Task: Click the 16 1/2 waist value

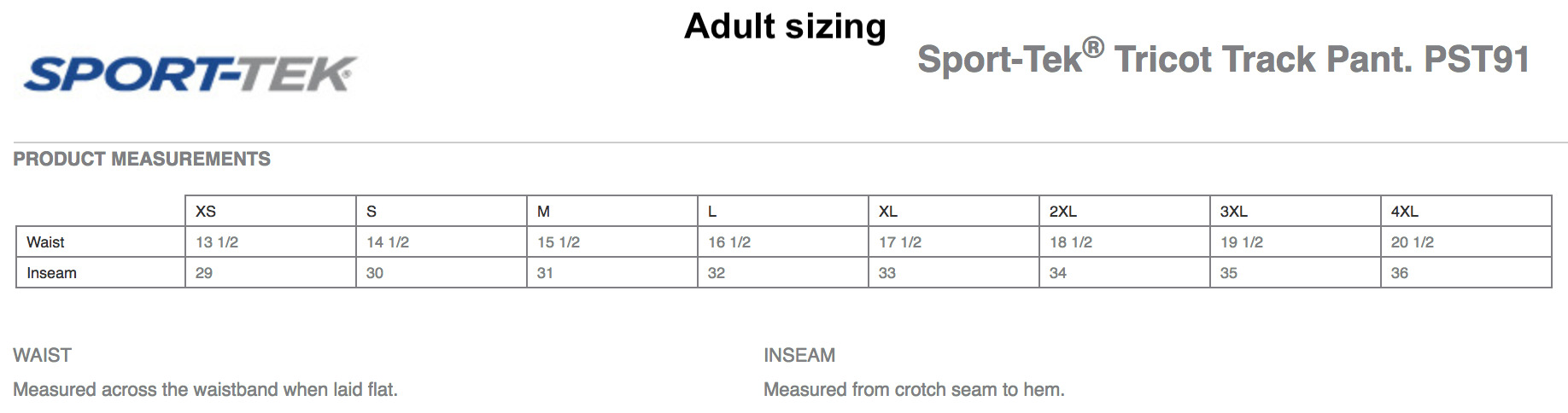Action: (x=729, y=242)
